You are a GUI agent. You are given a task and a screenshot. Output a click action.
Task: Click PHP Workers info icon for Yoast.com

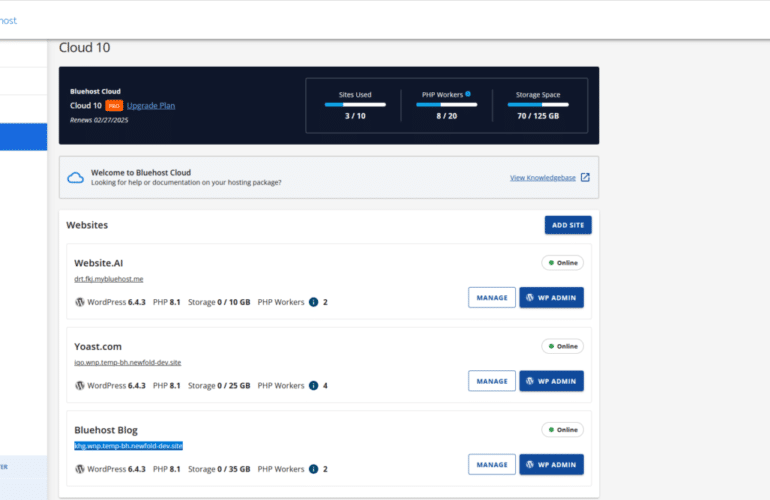(313, 386)
